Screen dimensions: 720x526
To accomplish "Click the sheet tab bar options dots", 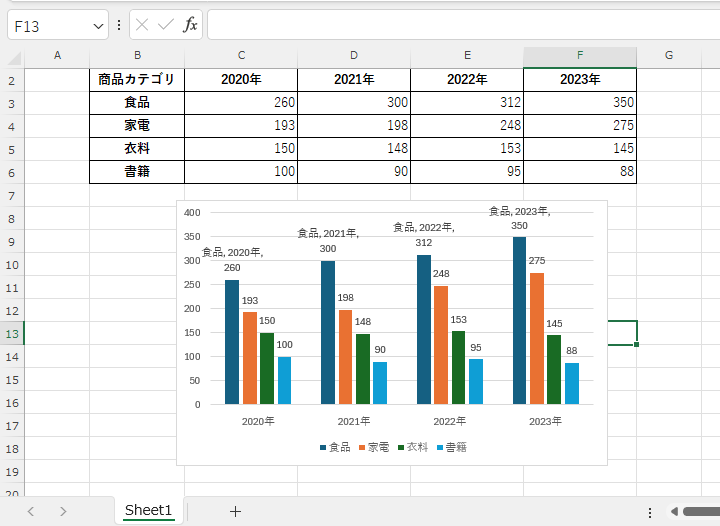I will (x=650, y=512).
